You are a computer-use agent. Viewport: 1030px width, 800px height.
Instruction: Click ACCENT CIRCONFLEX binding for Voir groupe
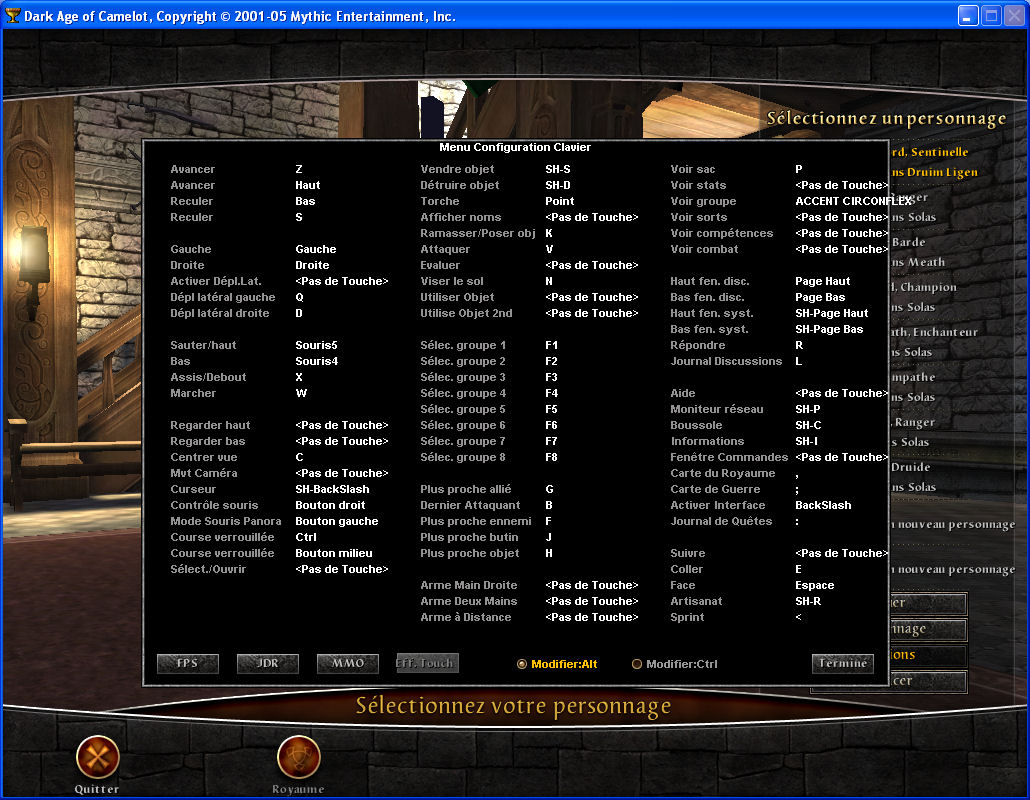pos(854,201)
